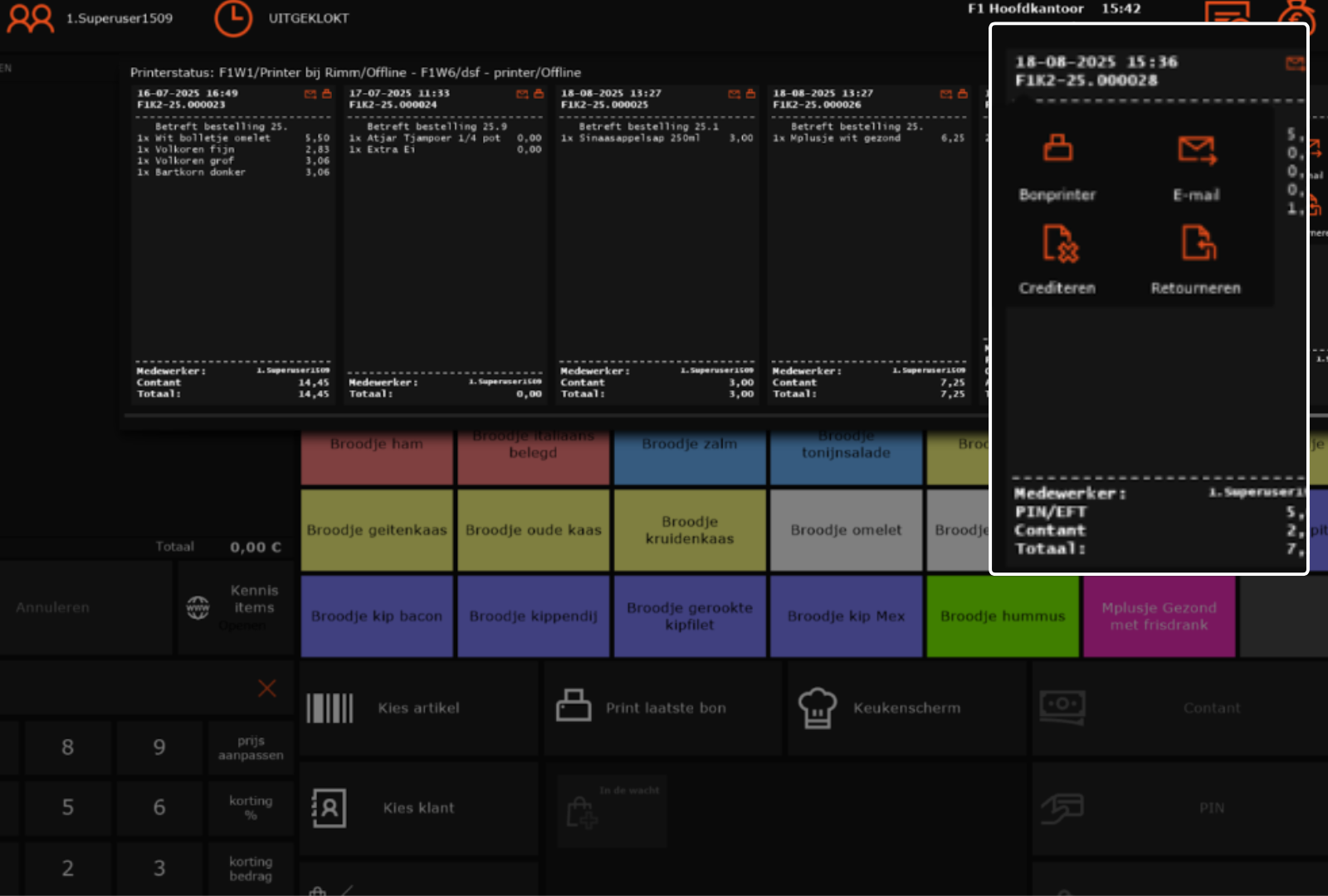The height and width of the screenshot is (896, 1328).
Task: Send receipt via E-mail icon
Action: (x=1196, y=149)
